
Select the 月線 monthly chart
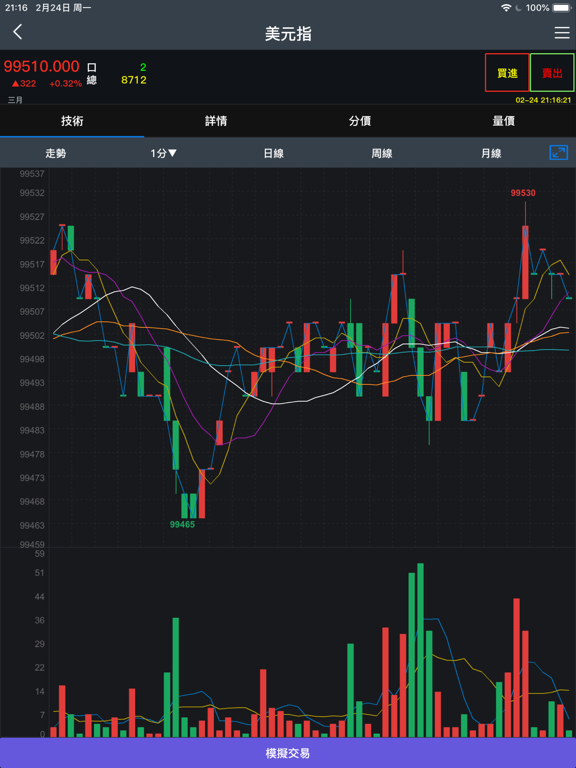(491, 153)
